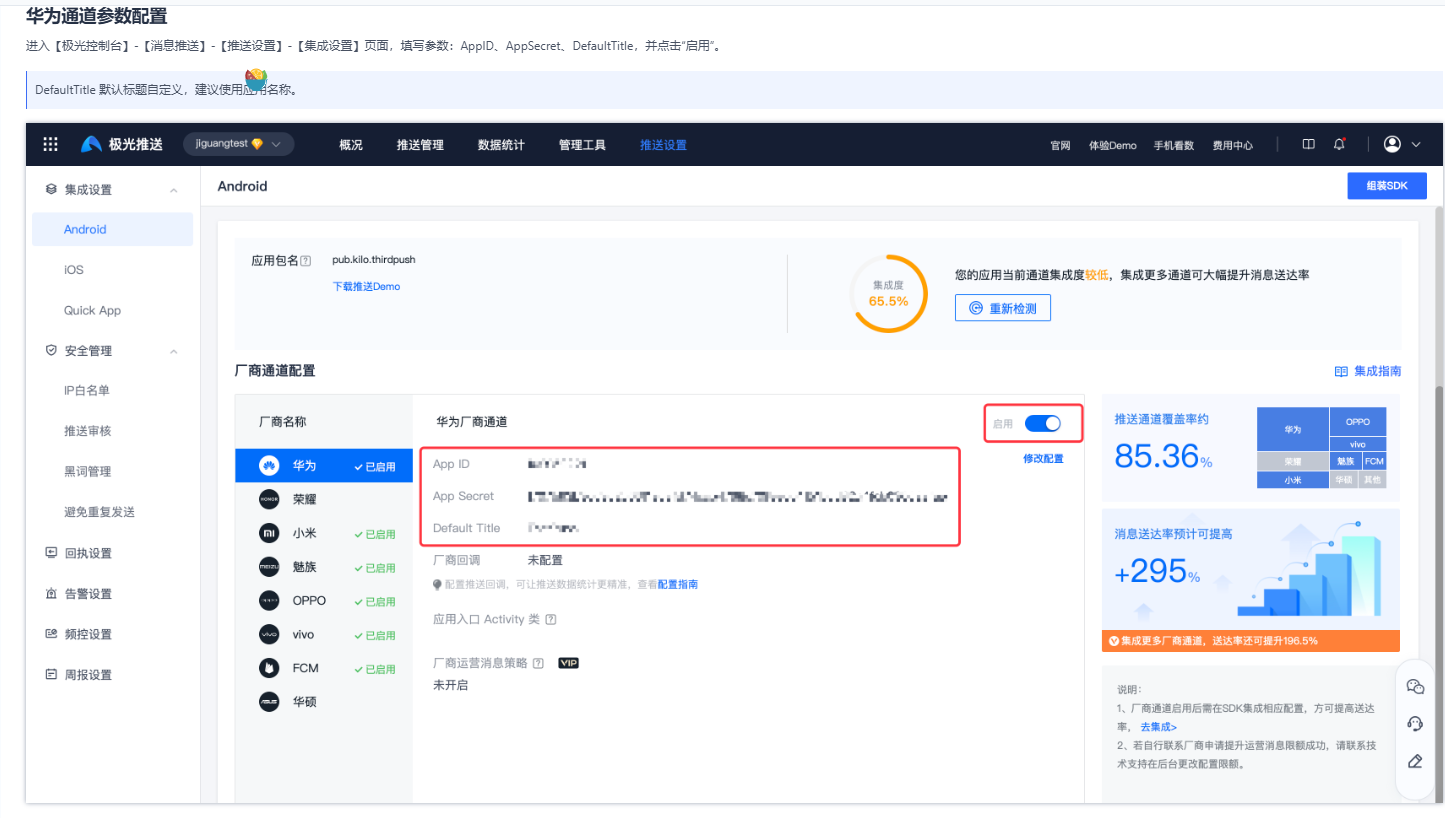Image resolution: width=1445 pixels, height=818 pixels.
Task: Click the 集成度 65.5% progress ring
Action: [889, 294]
